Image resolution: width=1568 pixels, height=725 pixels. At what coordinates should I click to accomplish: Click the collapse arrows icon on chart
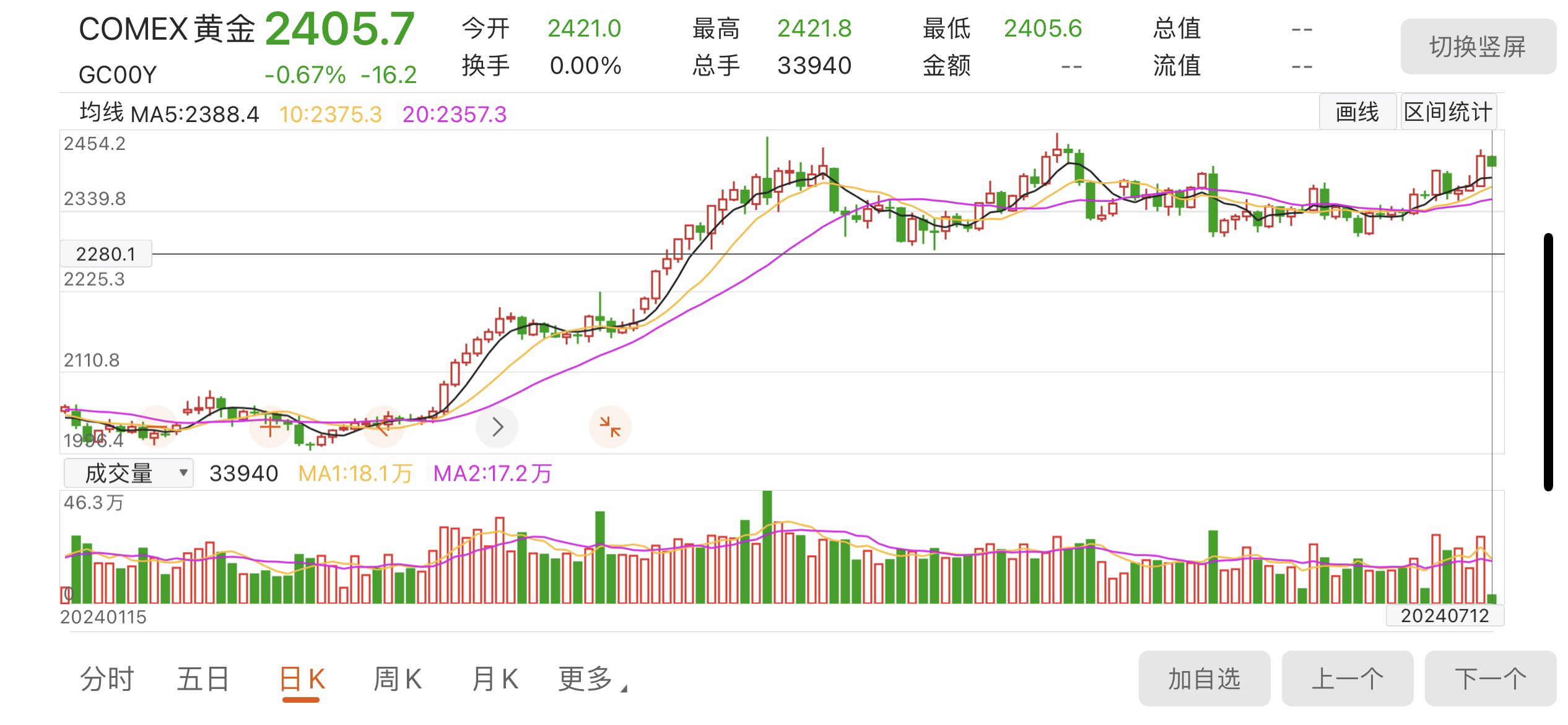click(610, 427)
